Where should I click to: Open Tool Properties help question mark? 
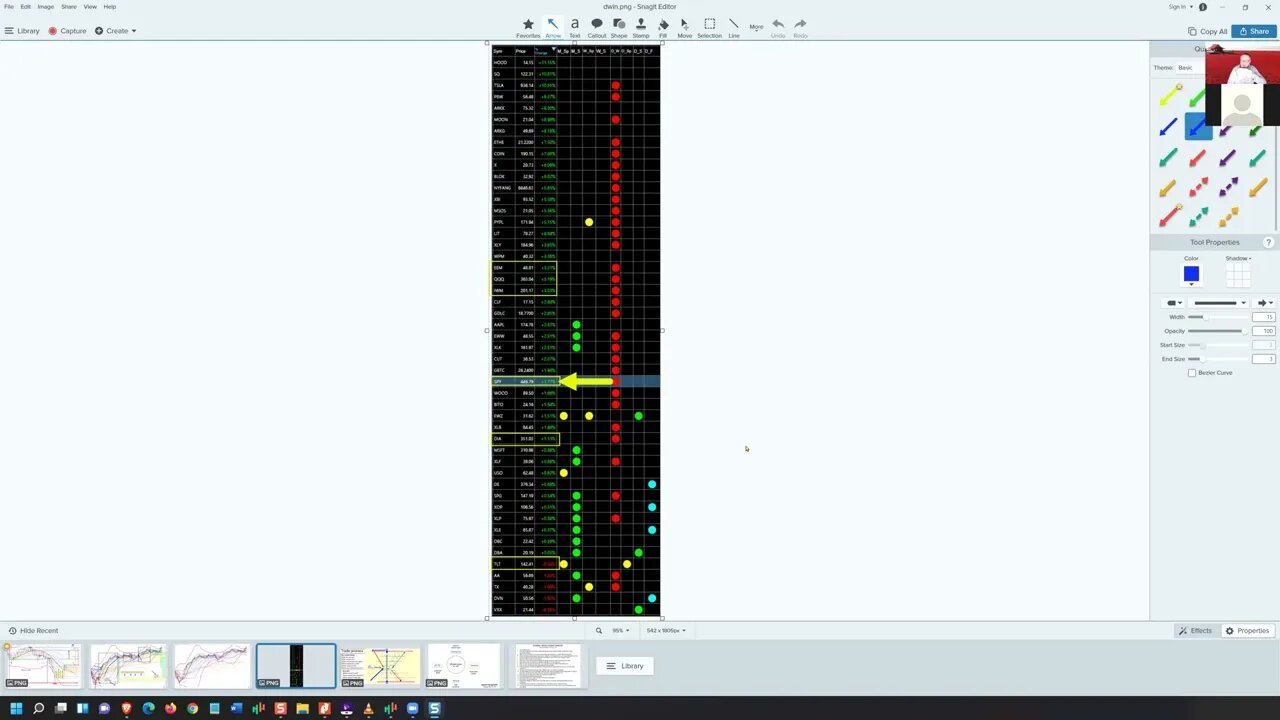[x=1269, y=242]
